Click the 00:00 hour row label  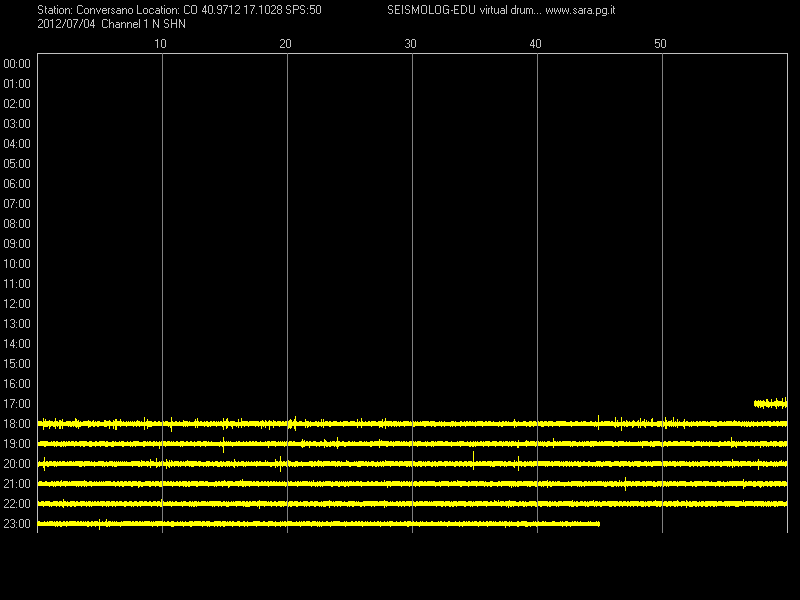coord(17,64)
